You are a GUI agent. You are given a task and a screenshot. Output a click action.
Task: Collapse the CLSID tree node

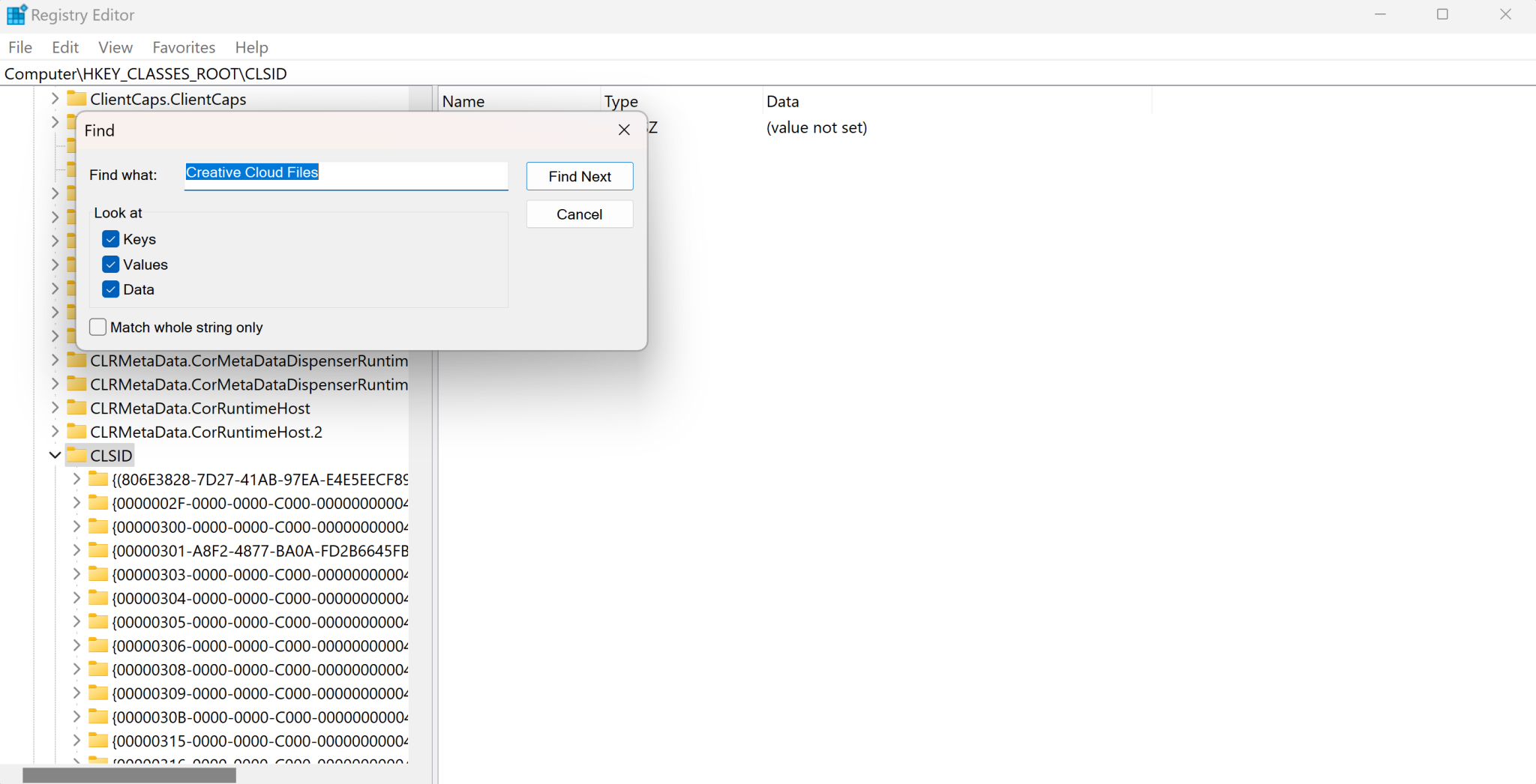coord(55,456)
